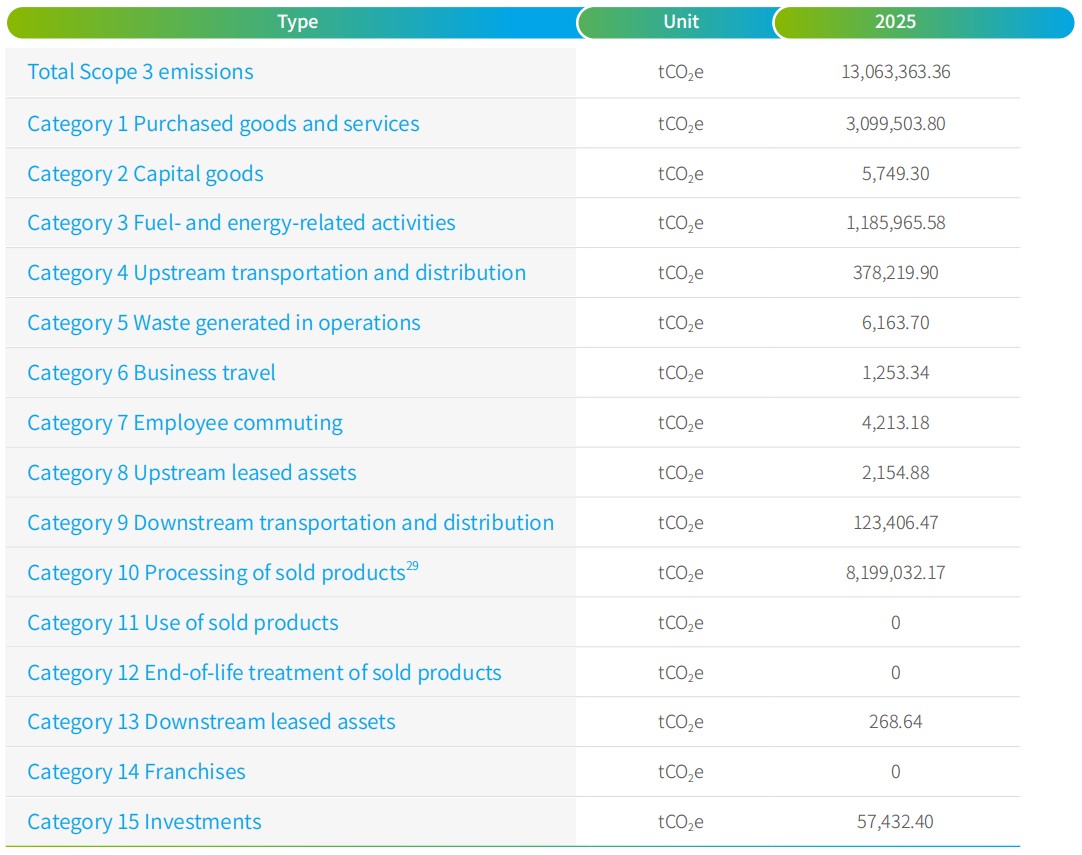
Task: Click the 0 value for Category 11
Action: point(895,622)
